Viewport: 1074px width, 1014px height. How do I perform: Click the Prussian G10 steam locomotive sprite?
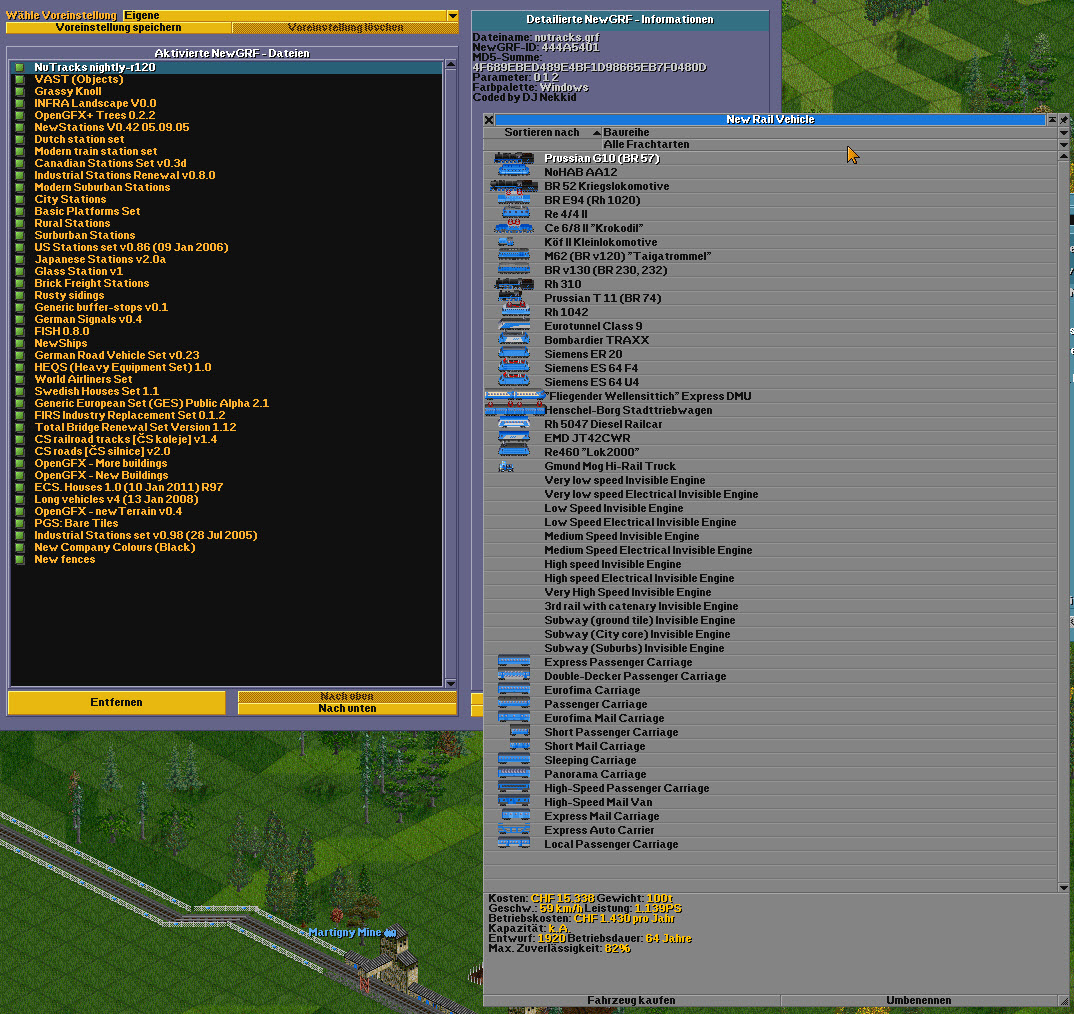(514, 158)
